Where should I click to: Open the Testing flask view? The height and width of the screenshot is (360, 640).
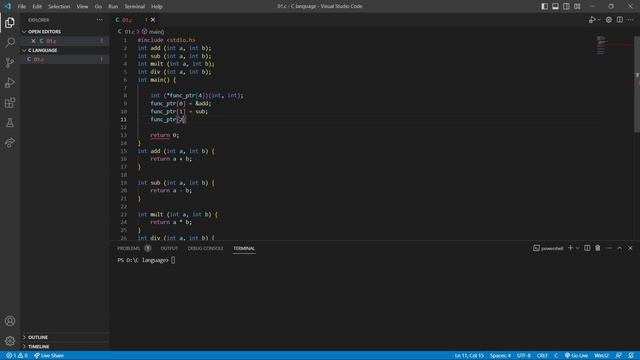(10, 122)
